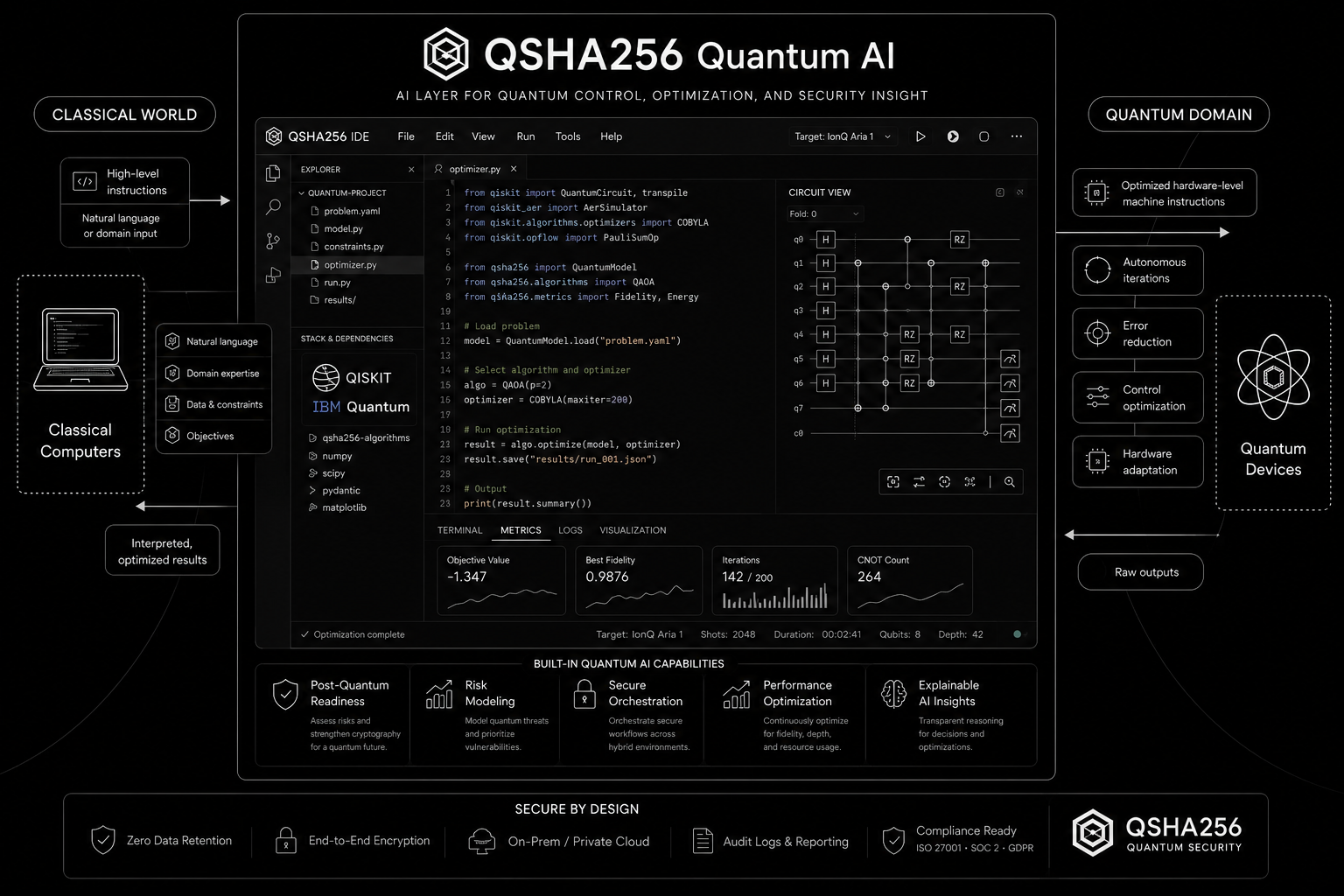Click the Objective Value metric card
Image resolution: width=1344 pixels, height=896 pixels.
click(501, 580)
